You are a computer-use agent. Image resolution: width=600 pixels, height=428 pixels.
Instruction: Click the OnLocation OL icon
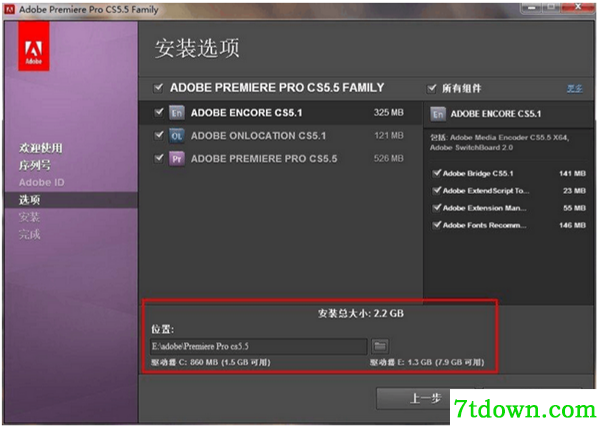coord(177,136)
